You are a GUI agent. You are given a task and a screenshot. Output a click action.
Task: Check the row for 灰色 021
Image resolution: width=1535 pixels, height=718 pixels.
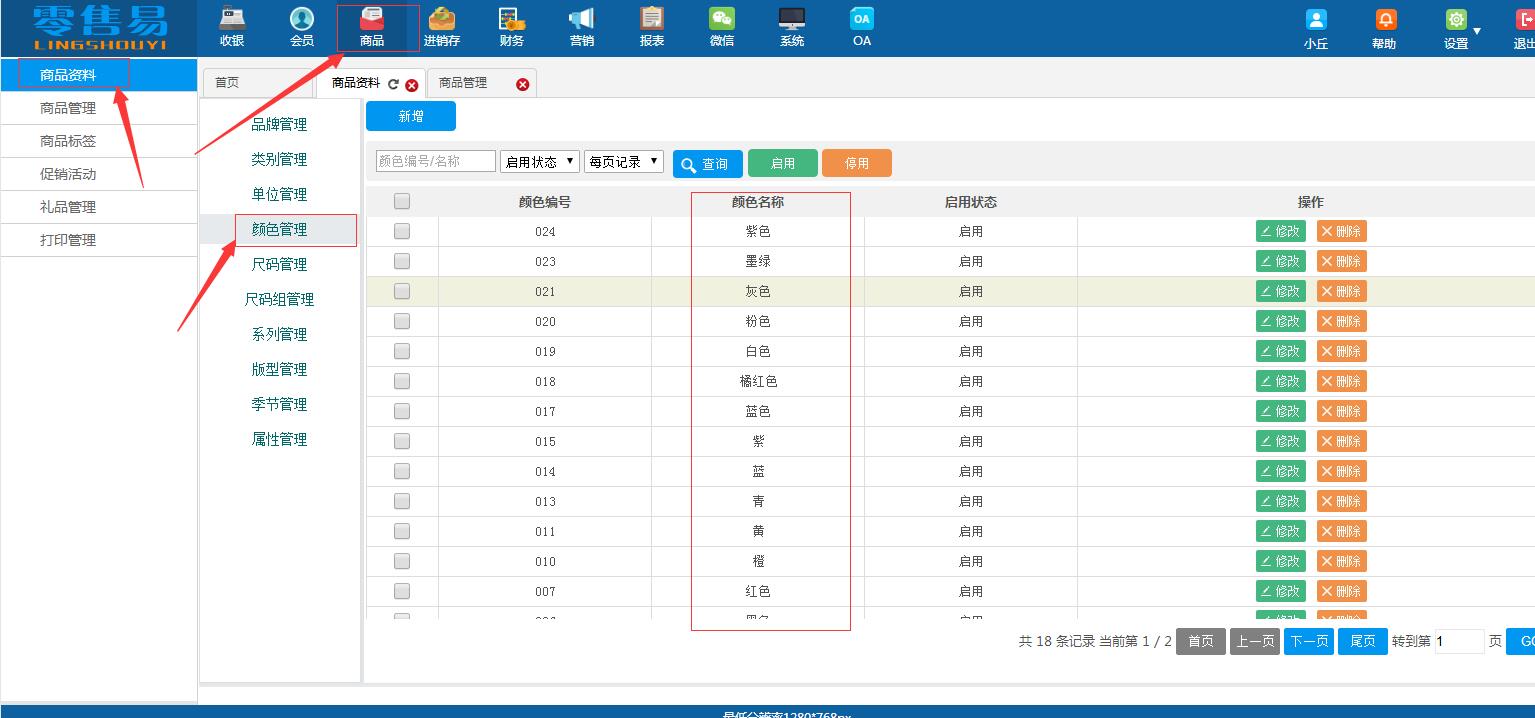[x=402, y=291]
